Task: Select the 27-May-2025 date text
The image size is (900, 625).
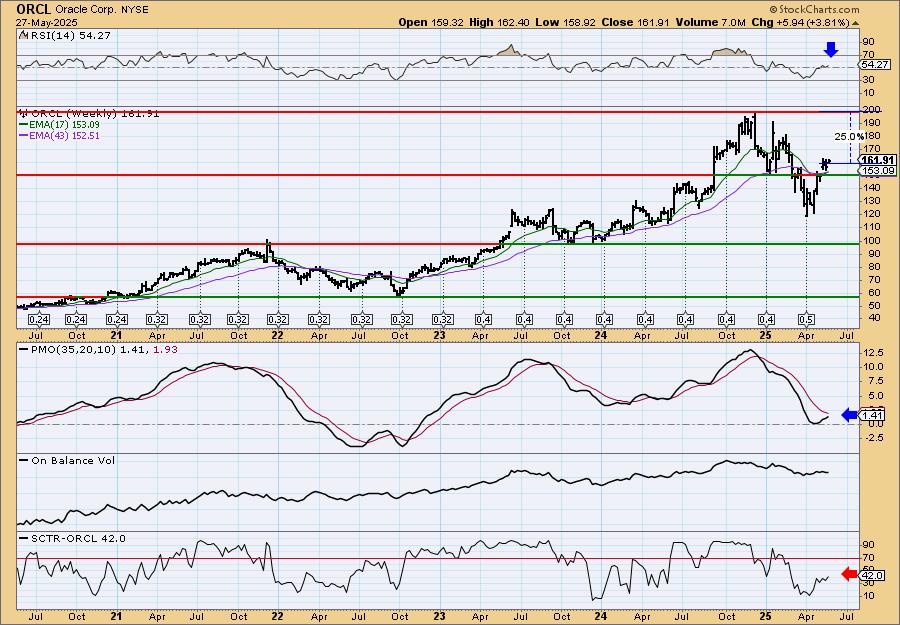Action: click(x=45, y=22)
